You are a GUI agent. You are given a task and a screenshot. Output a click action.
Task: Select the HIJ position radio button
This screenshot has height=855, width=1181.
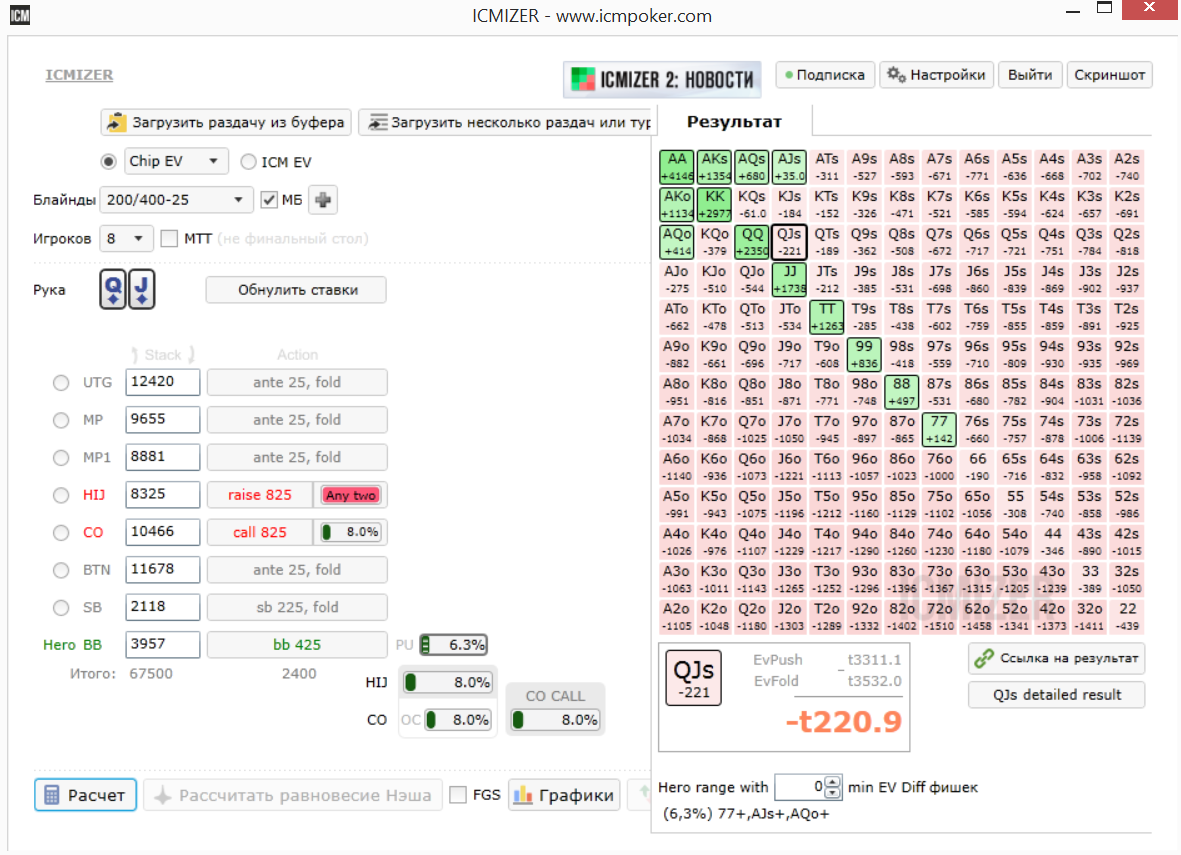(x=61, y=495)
